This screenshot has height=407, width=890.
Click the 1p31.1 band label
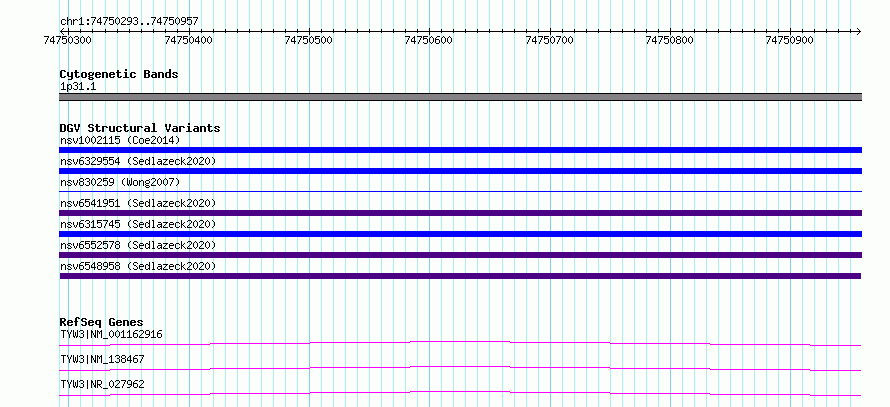[78, 87]
